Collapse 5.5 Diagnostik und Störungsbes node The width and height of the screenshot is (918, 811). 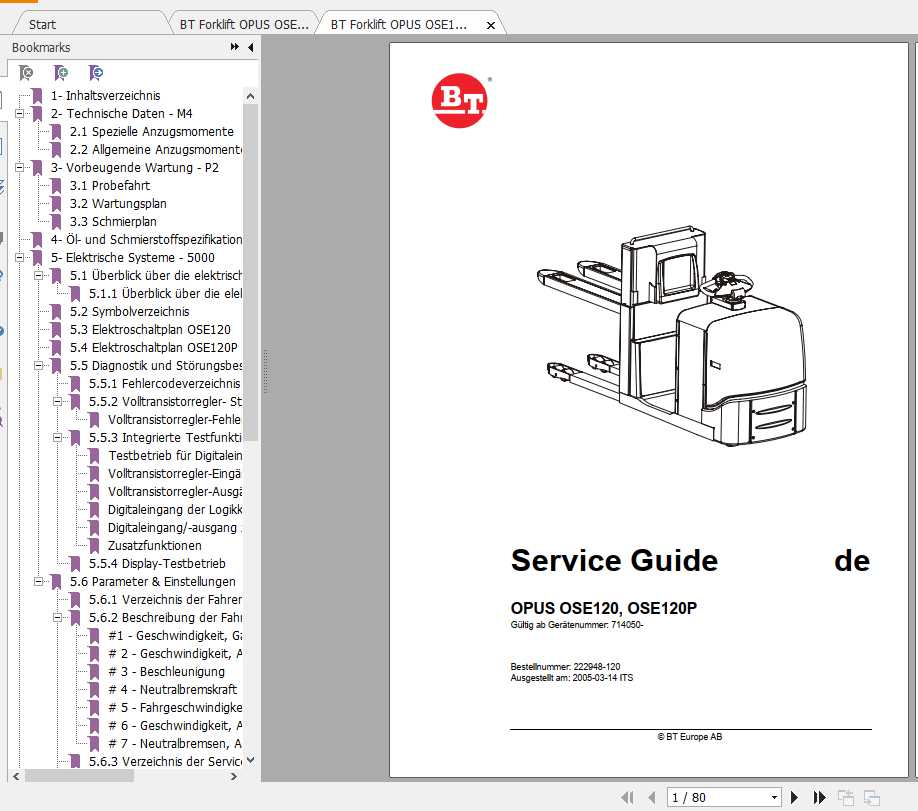pos(39,365)
